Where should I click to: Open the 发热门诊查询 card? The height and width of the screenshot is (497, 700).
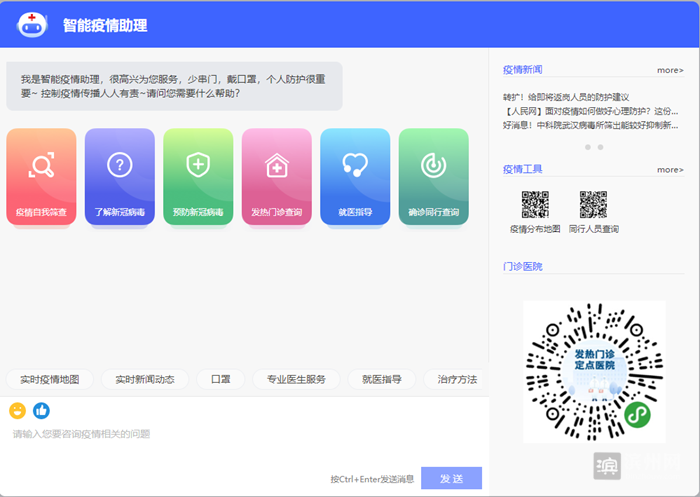(x=277, y=177)
